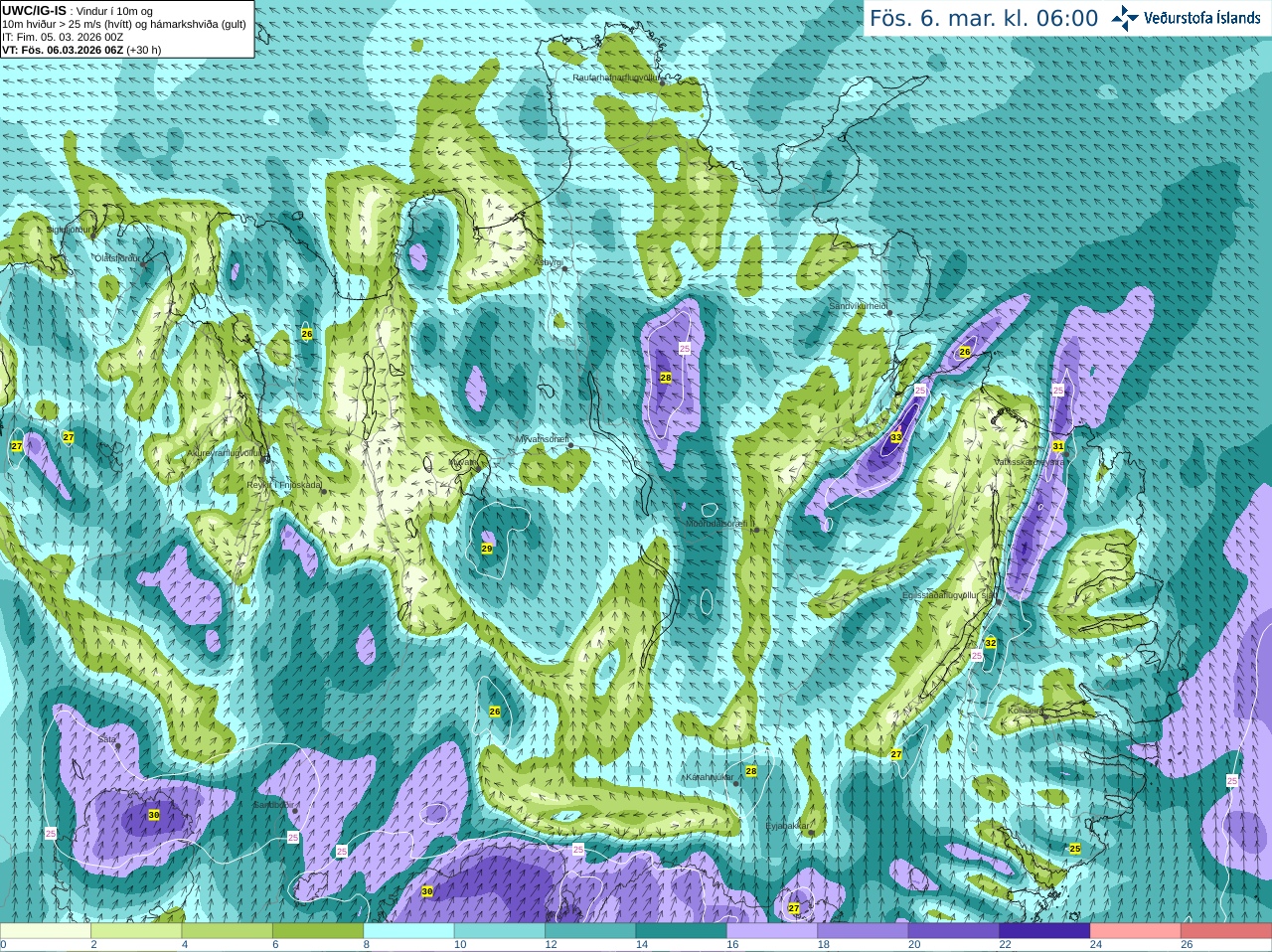The height and width of the screenshot is (952, 1272).
Task: Click the 10m hviður > 25 m/s description line
Action: [x=124, y=24]
